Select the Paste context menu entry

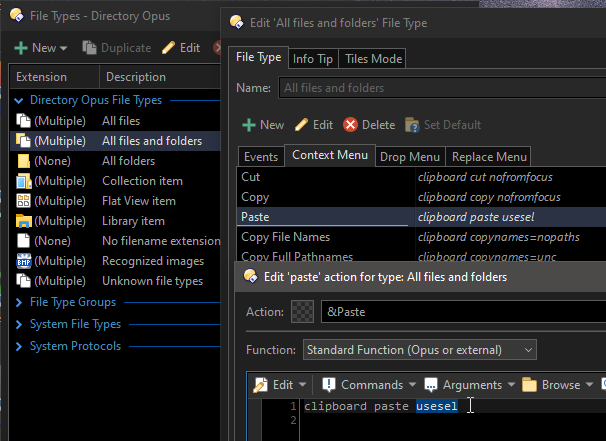255,217
